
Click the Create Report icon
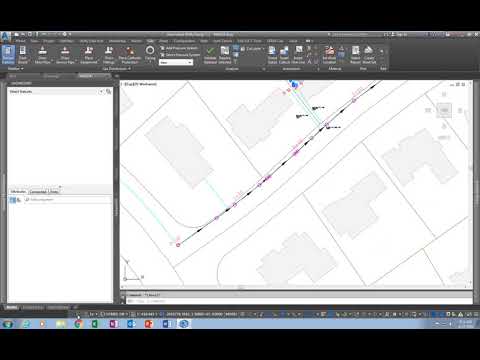[355, 55]
